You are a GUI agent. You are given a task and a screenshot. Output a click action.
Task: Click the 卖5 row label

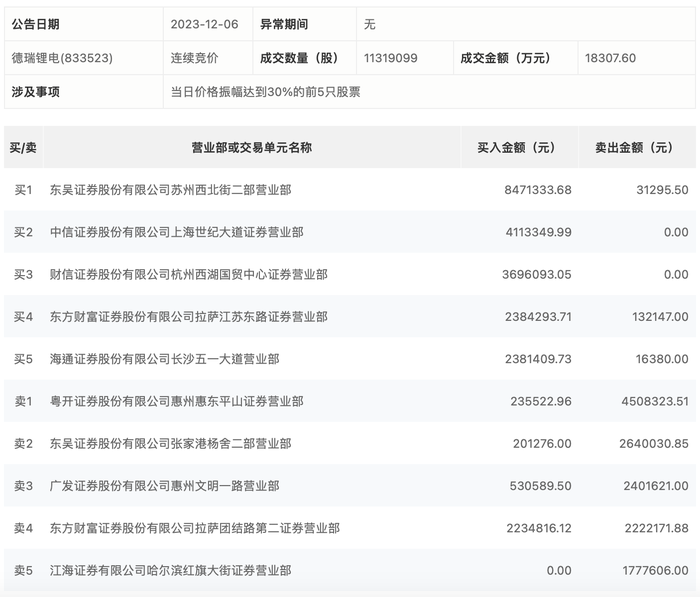pos(23,571)
